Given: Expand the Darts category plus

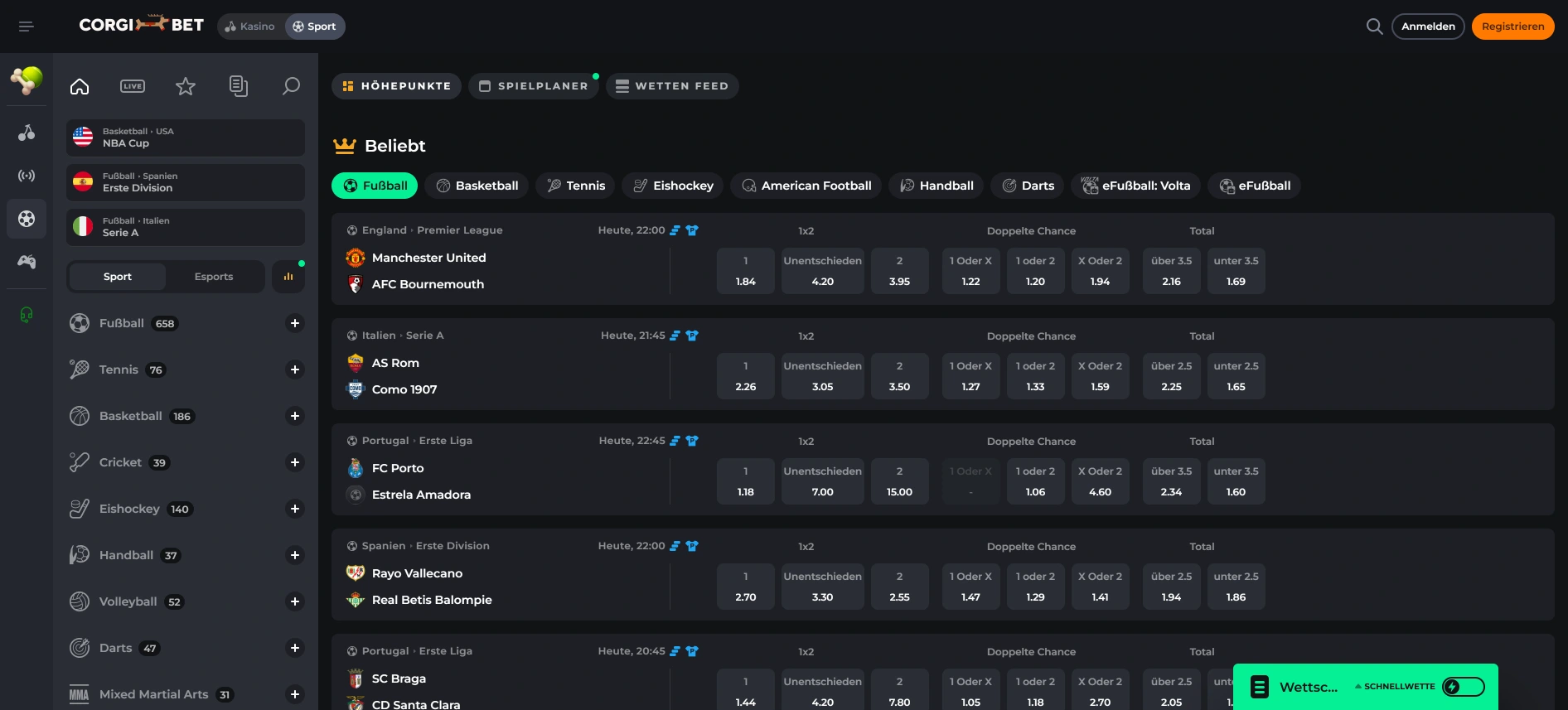Looking at the screenshot, I should click(294, 648).
